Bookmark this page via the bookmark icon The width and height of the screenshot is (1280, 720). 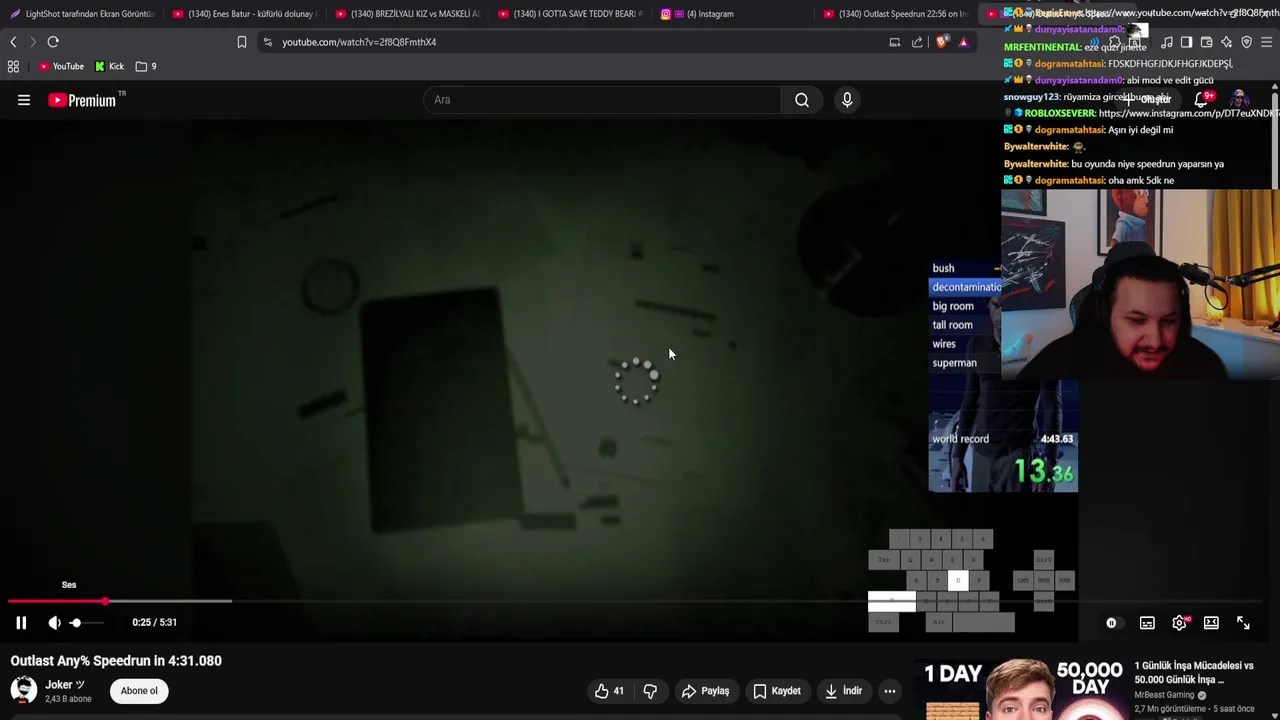click(241, 42)
